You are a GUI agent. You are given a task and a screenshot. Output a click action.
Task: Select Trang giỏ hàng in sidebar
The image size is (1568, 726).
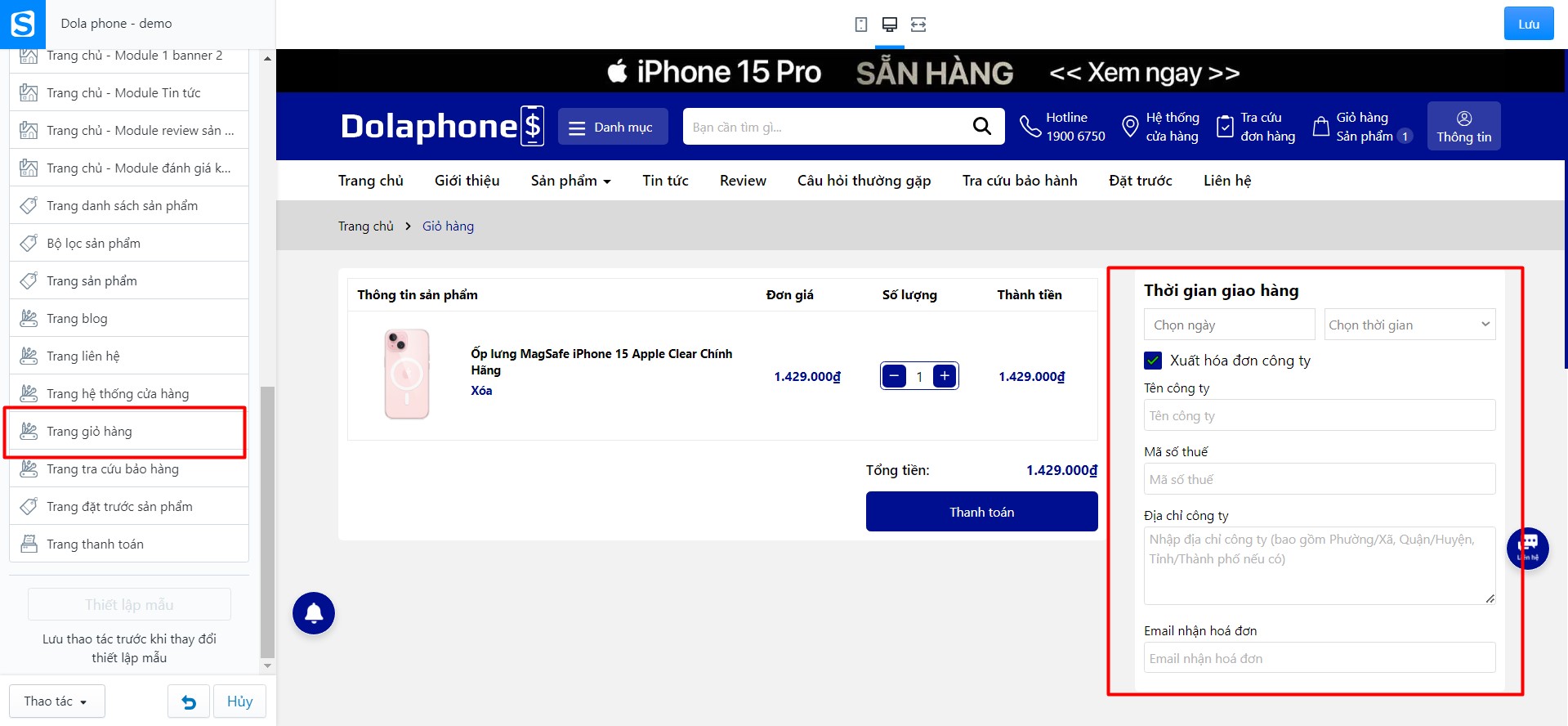[129, 431]
